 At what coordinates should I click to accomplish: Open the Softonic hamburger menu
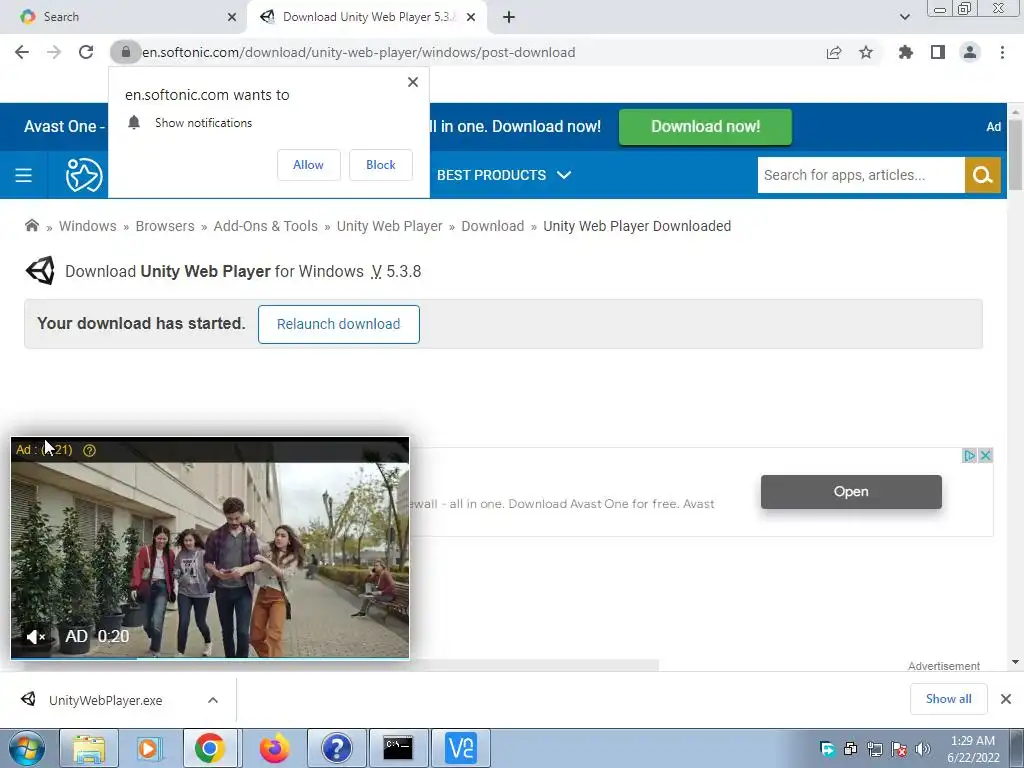point(24,175)
